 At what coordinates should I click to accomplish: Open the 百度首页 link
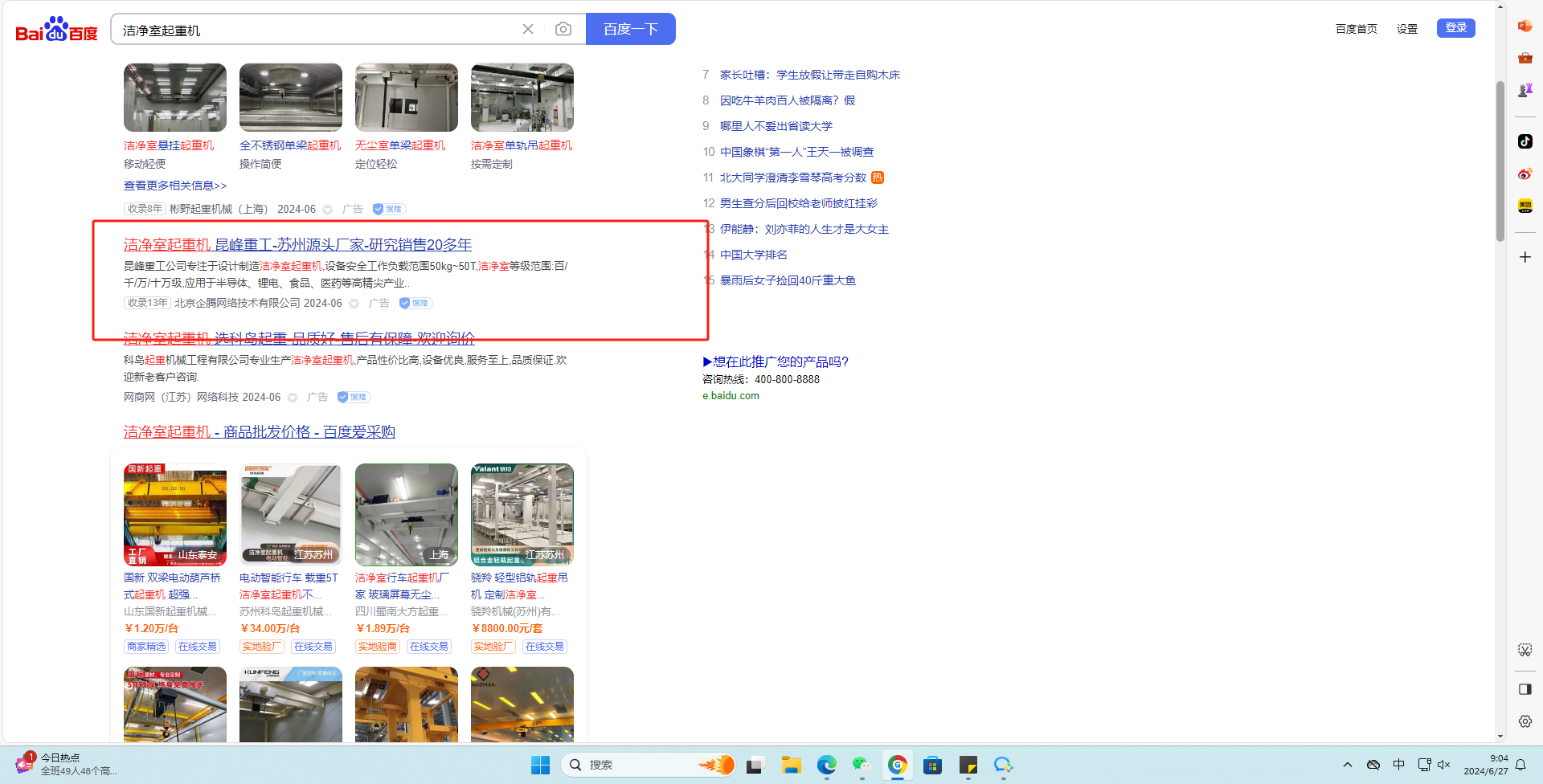pyautogui.click(x=1357, y=29)
